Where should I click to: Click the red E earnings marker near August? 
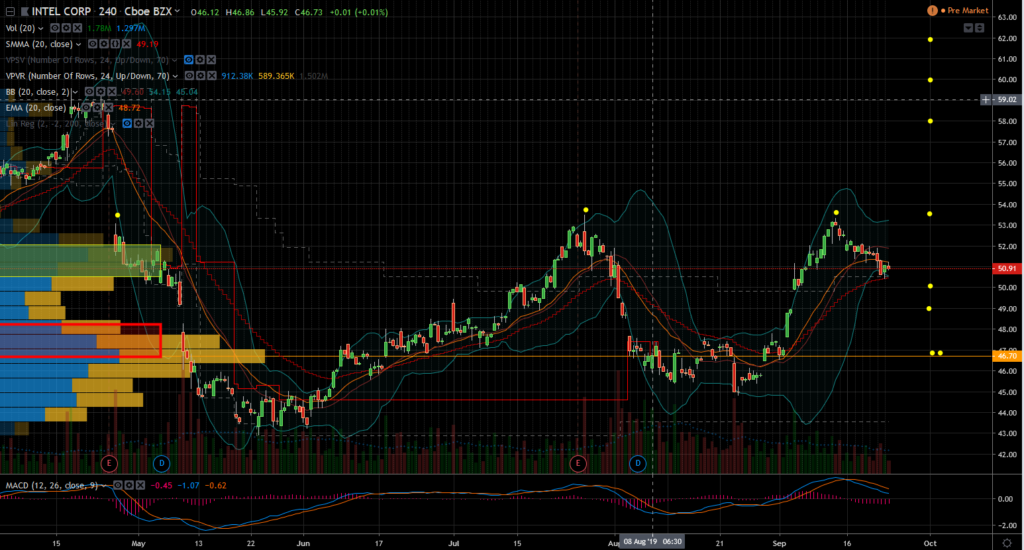coord(579,463)
